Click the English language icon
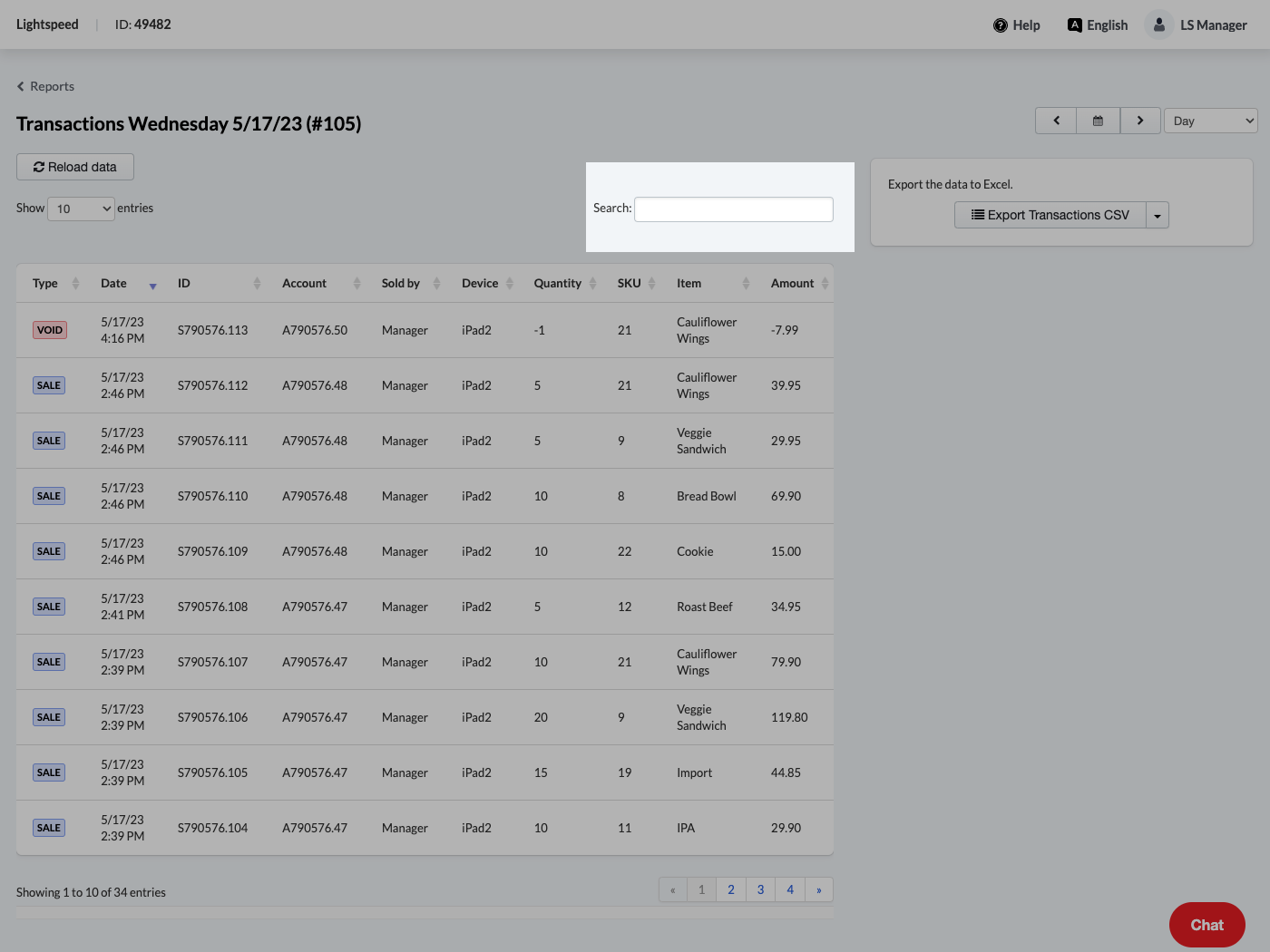 [x=1075, y=25]
